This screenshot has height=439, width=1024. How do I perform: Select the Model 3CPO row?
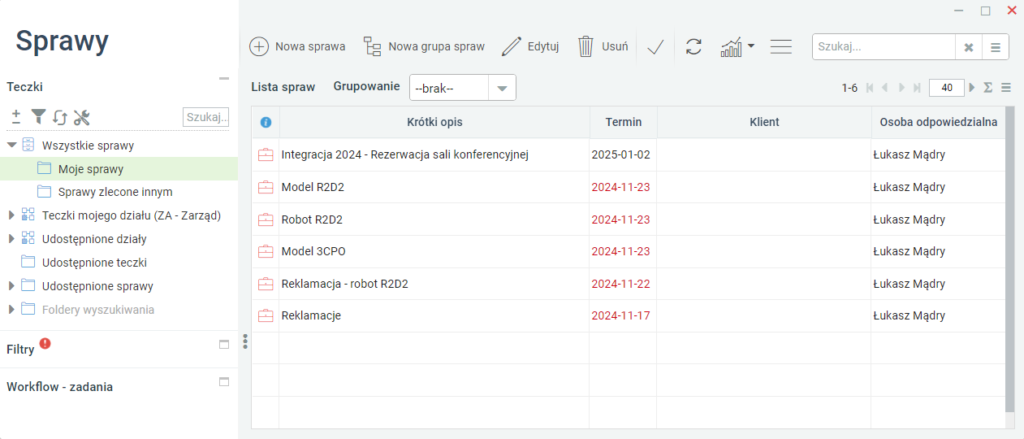coord(629,252)
